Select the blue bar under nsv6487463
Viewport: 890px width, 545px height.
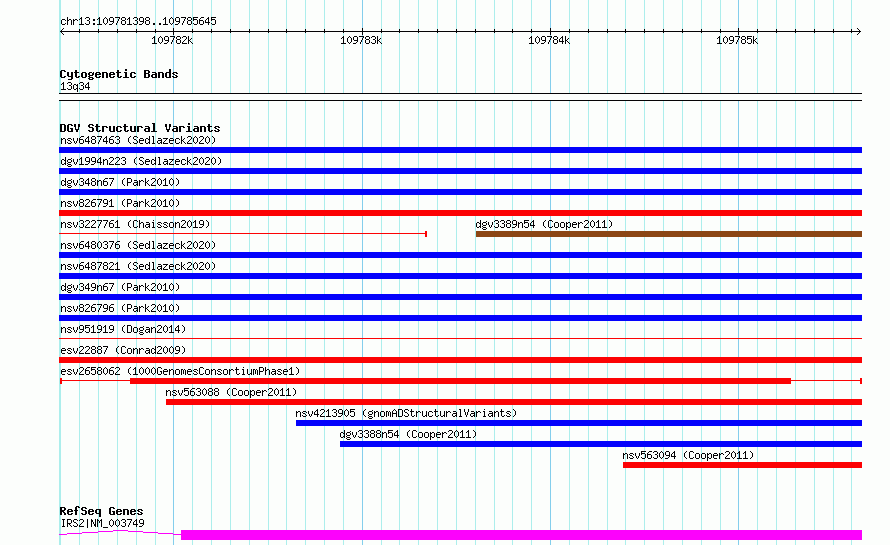(460, 150)
